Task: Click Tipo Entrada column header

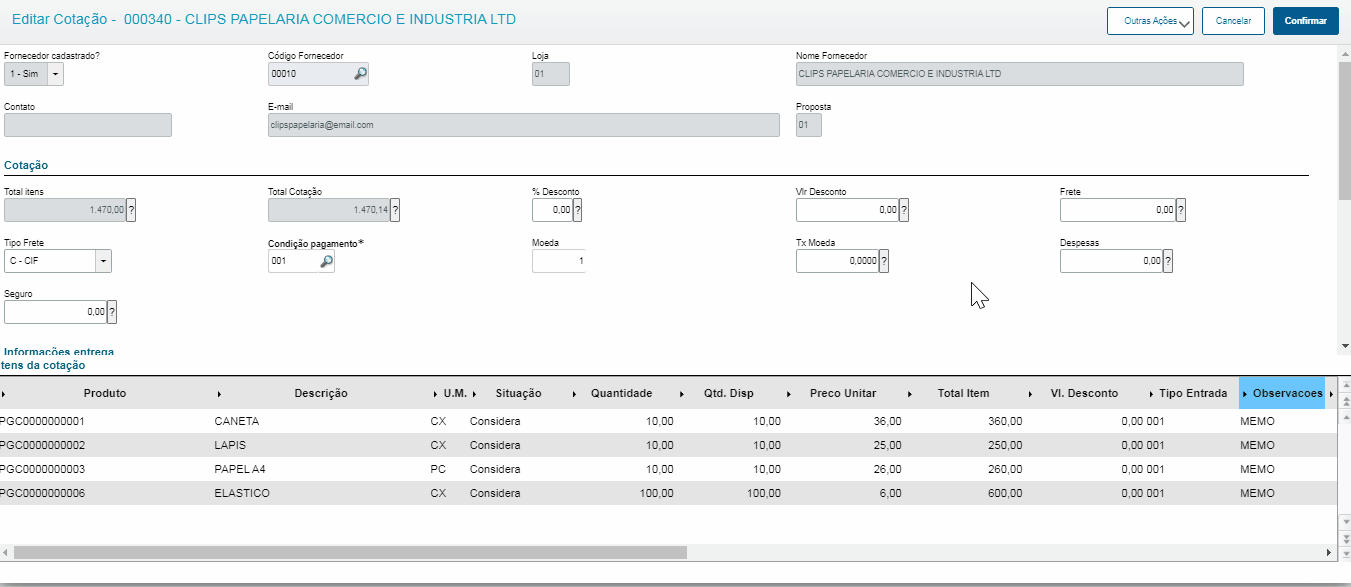Action: tap(1193, 393)
